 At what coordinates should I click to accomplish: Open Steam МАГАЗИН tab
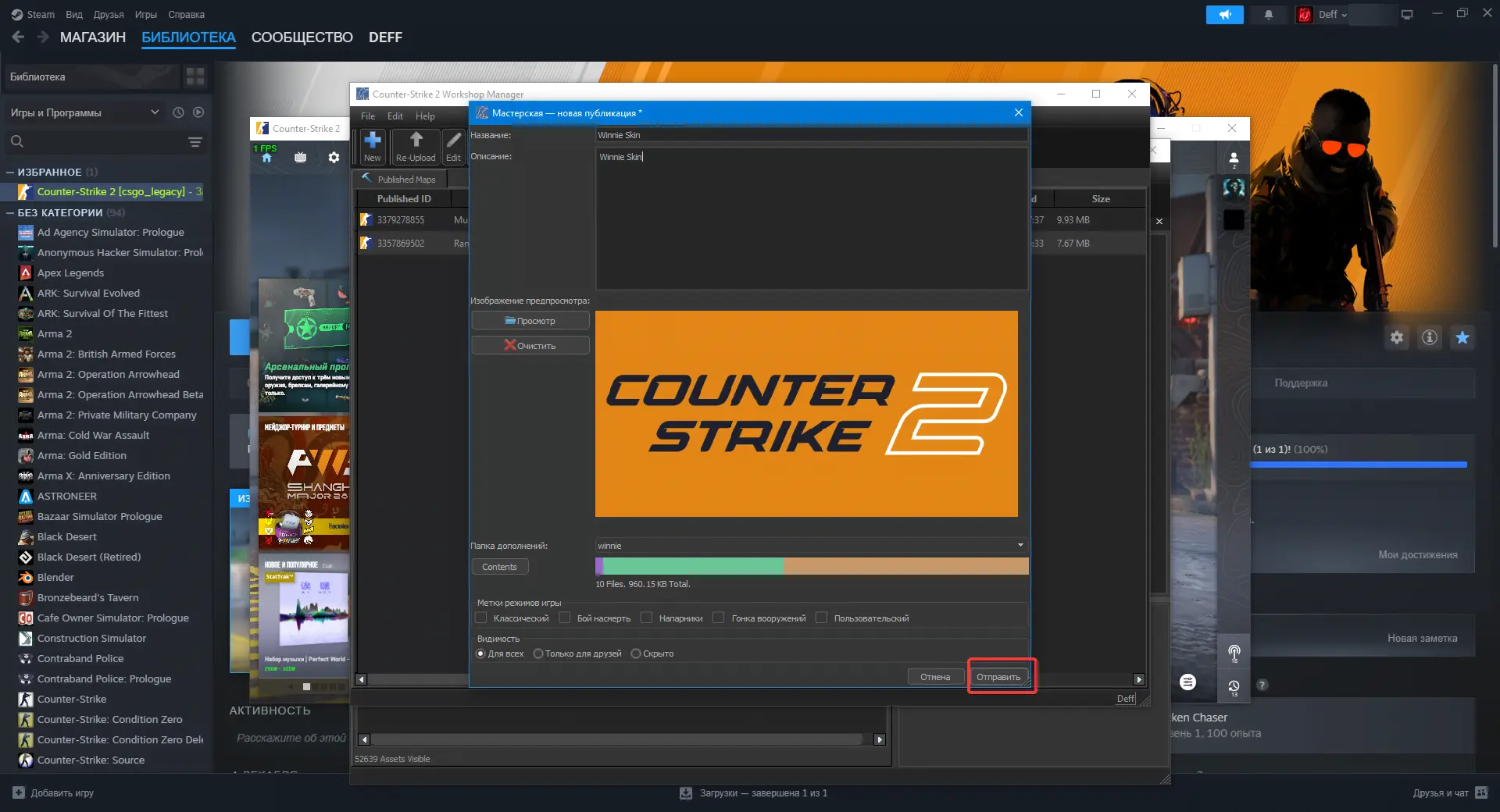pyautogui.click(x=93, y=37)
